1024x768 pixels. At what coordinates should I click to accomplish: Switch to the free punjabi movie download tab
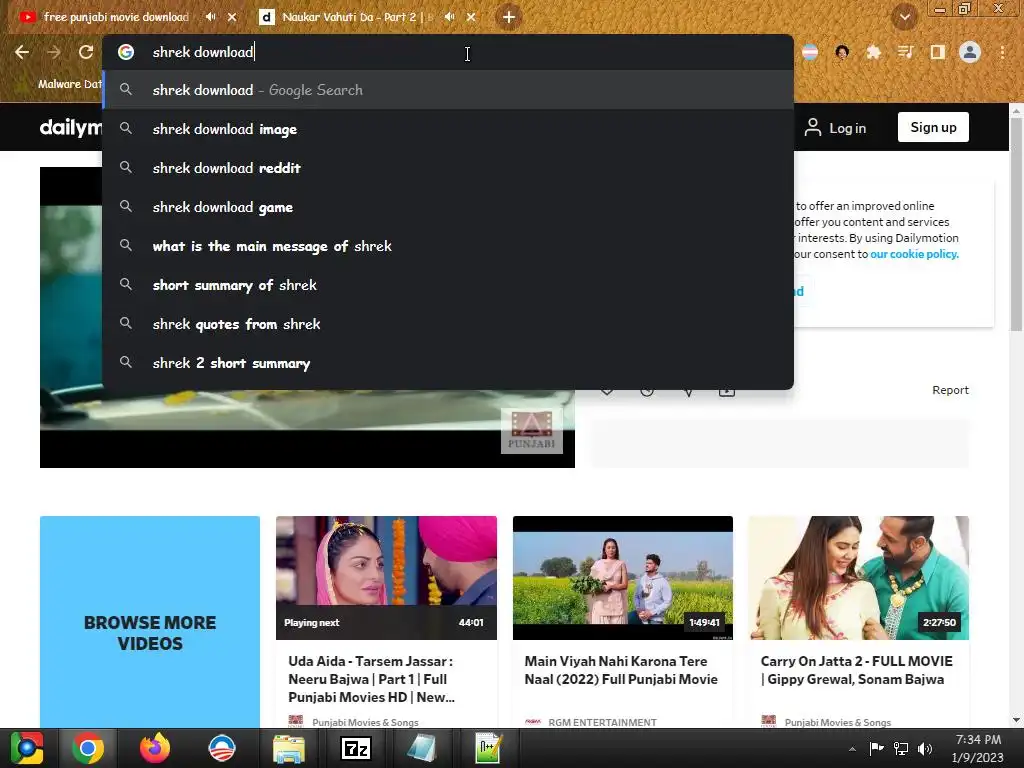point(116,17)
